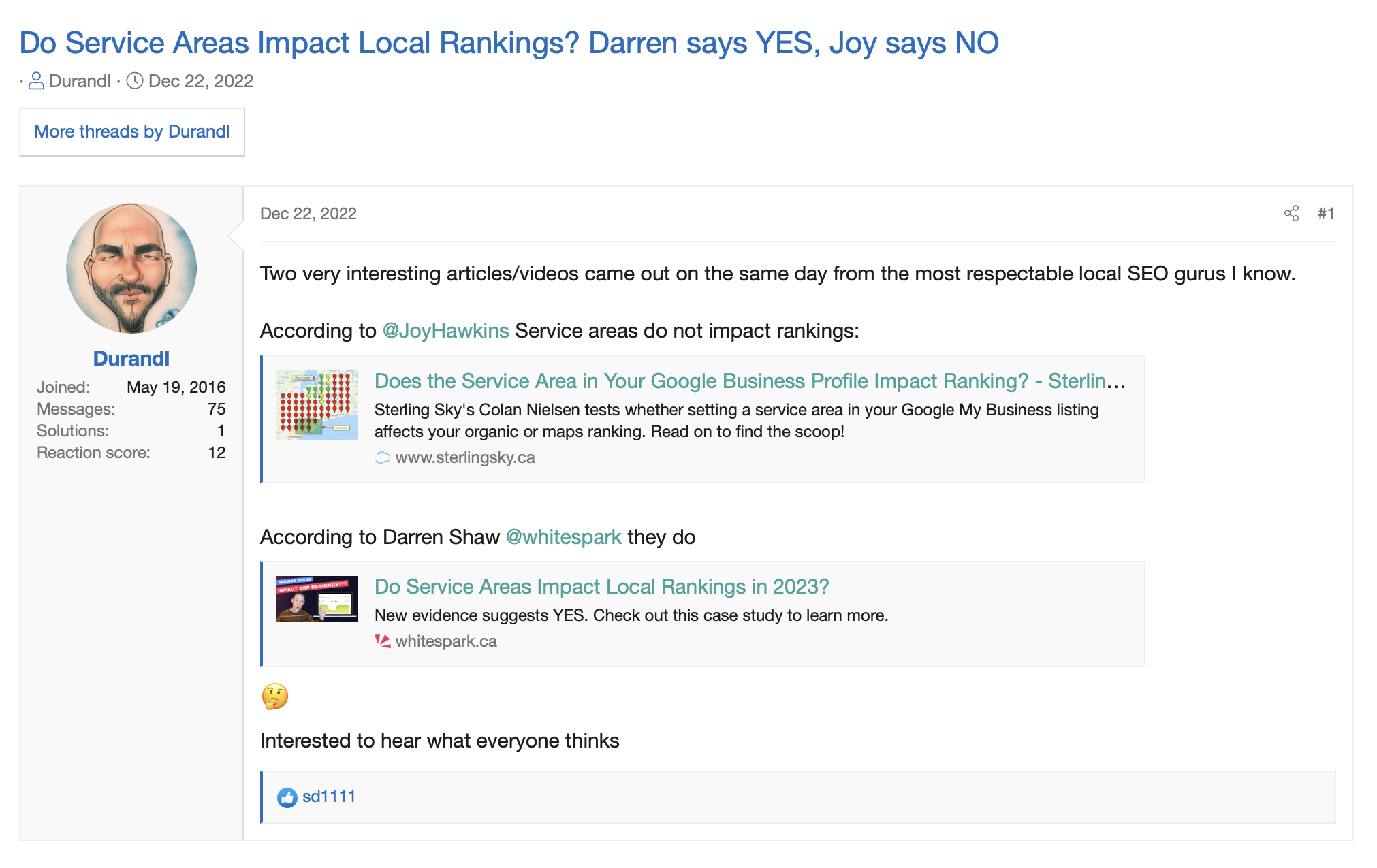Click the whitespark.ca favicon icon
This screenshot has height=868, width=1377.
383,641
